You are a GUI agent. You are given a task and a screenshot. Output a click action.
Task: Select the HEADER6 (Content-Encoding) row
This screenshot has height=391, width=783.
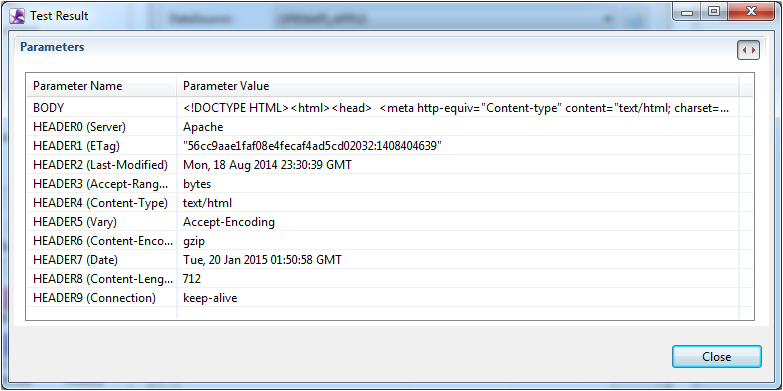[384, 241]
